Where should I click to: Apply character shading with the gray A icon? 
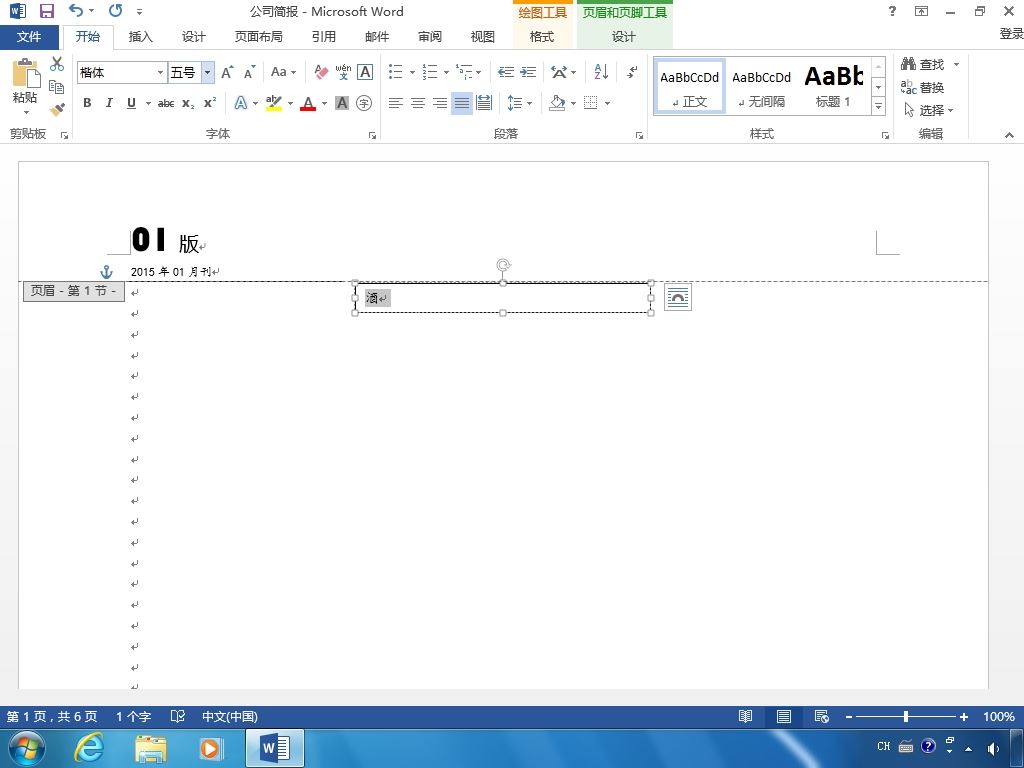[342, 103]
